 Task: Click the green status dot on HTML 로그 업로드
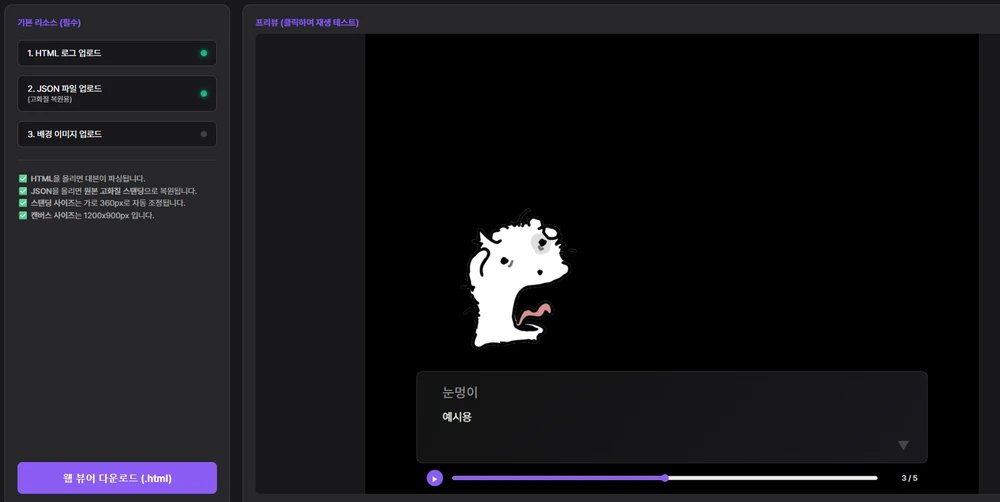pos(203,53)
